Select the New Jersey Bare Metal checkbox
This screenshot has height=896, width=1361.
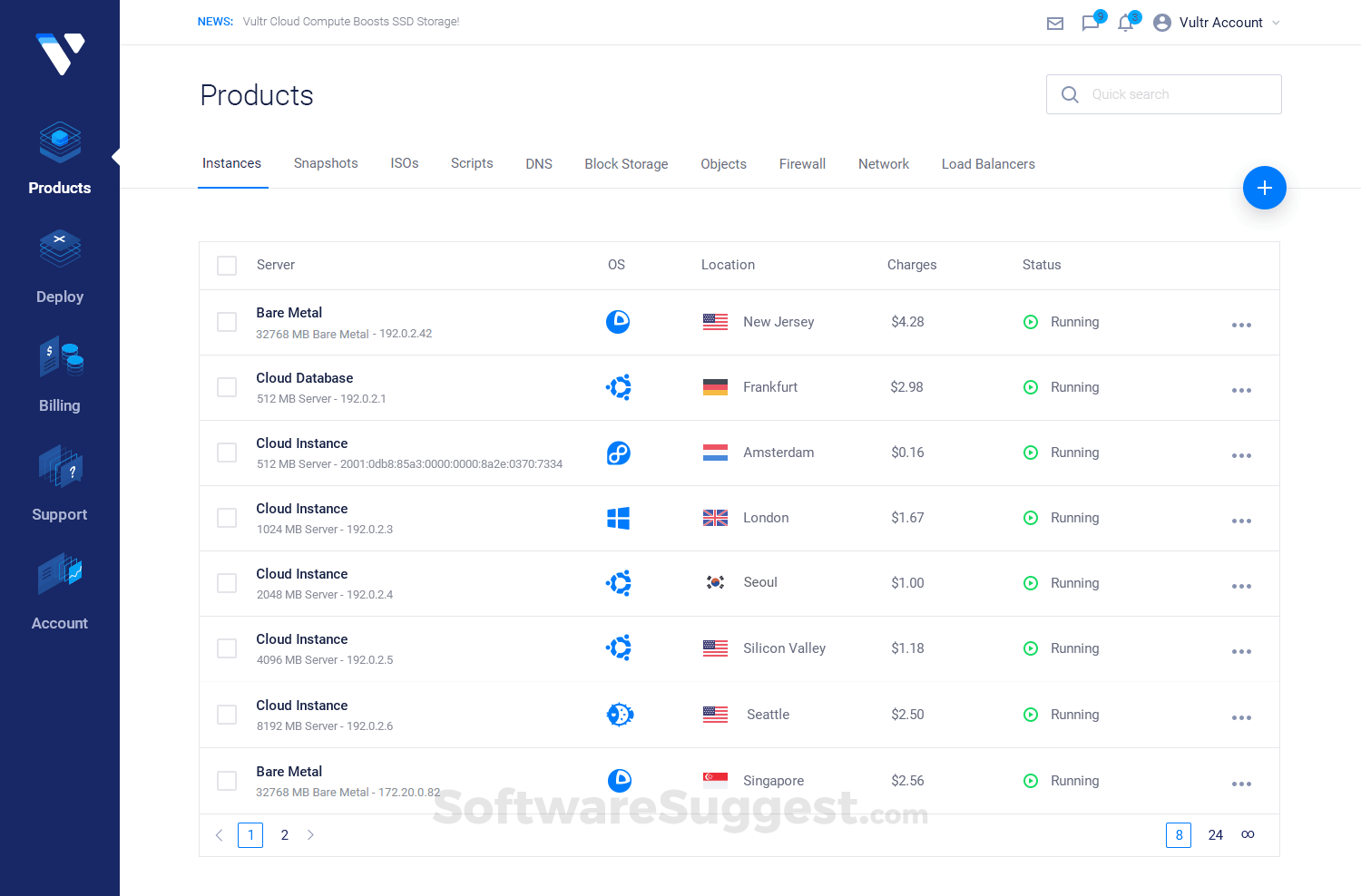pyautogui.click(x=227, y=322)
